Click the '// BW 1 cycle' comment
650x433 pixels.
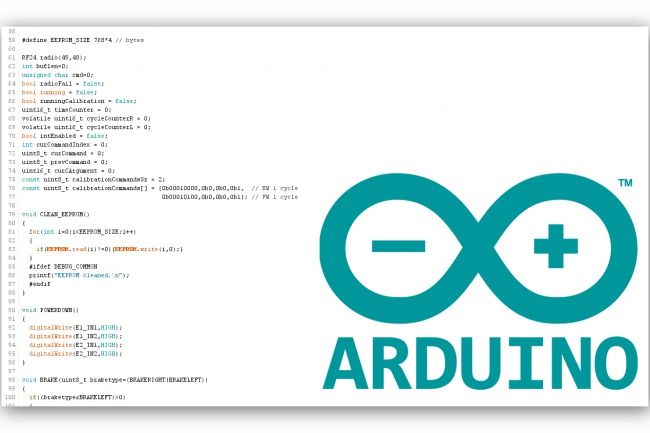(x=275, y=188)
